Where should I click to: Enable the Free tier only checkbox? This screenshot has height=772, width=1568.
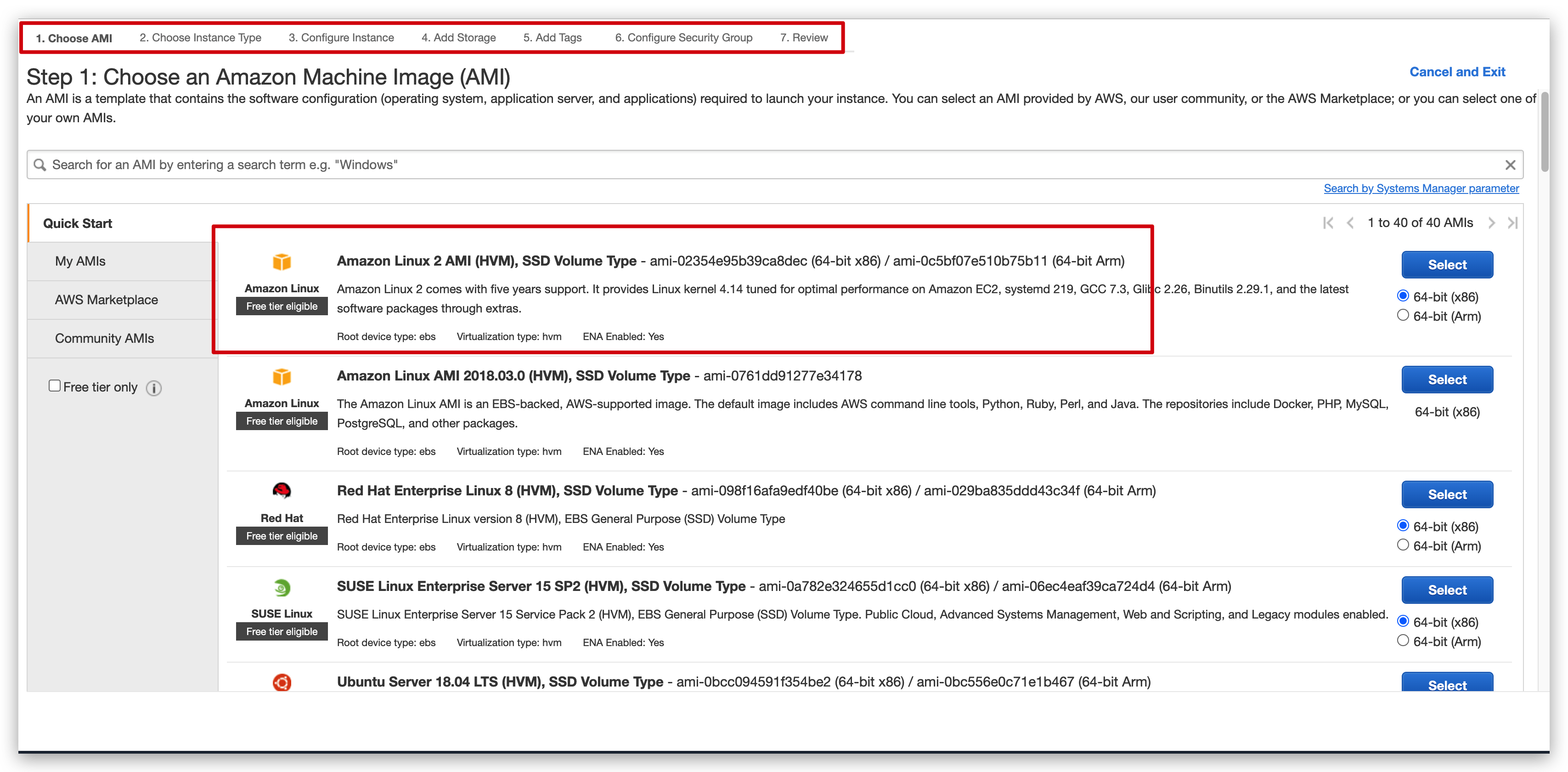coord(55,386)
